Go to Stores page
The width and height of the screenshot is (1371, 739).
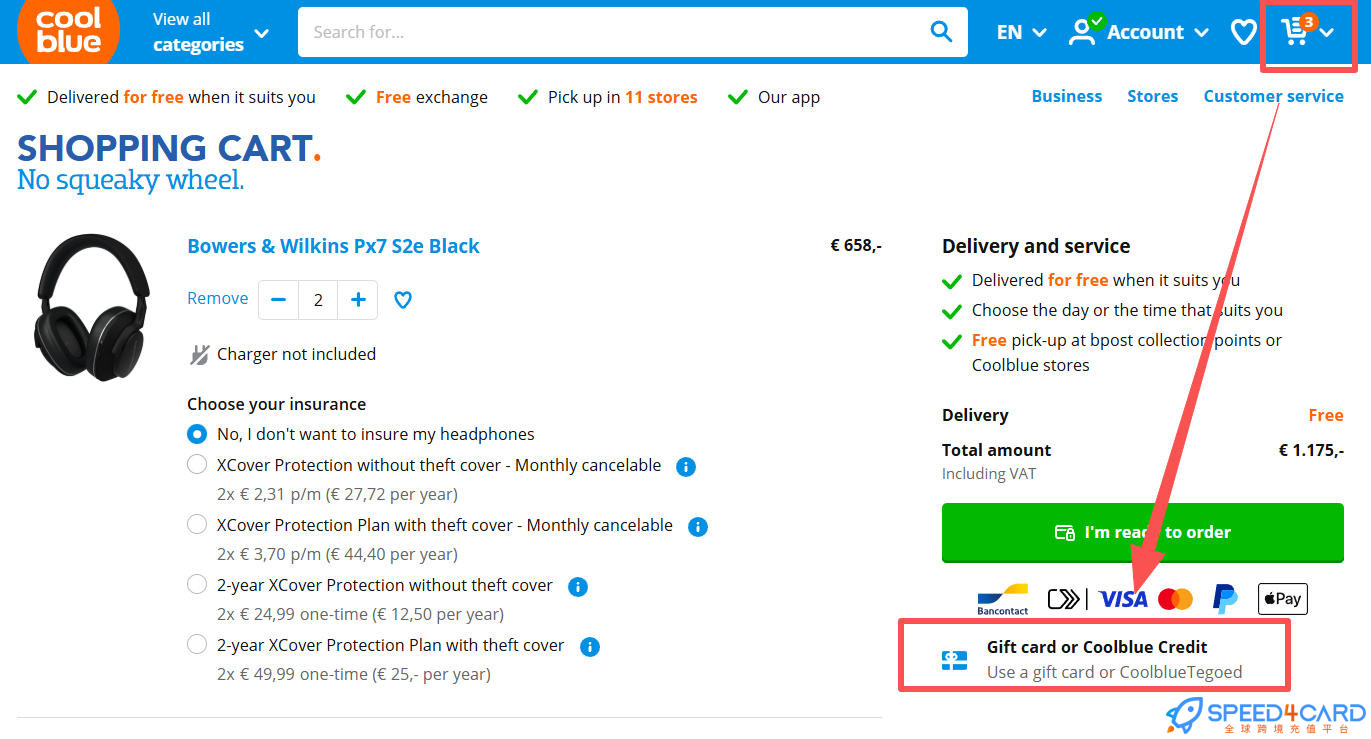click(x=1152, y=96)
